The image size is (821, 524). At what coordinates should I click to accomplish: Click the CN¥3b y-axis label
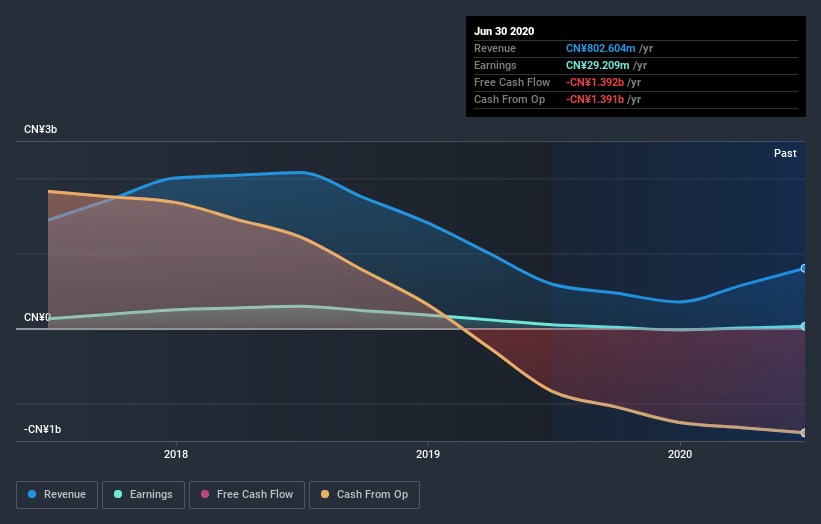point(40,129)
